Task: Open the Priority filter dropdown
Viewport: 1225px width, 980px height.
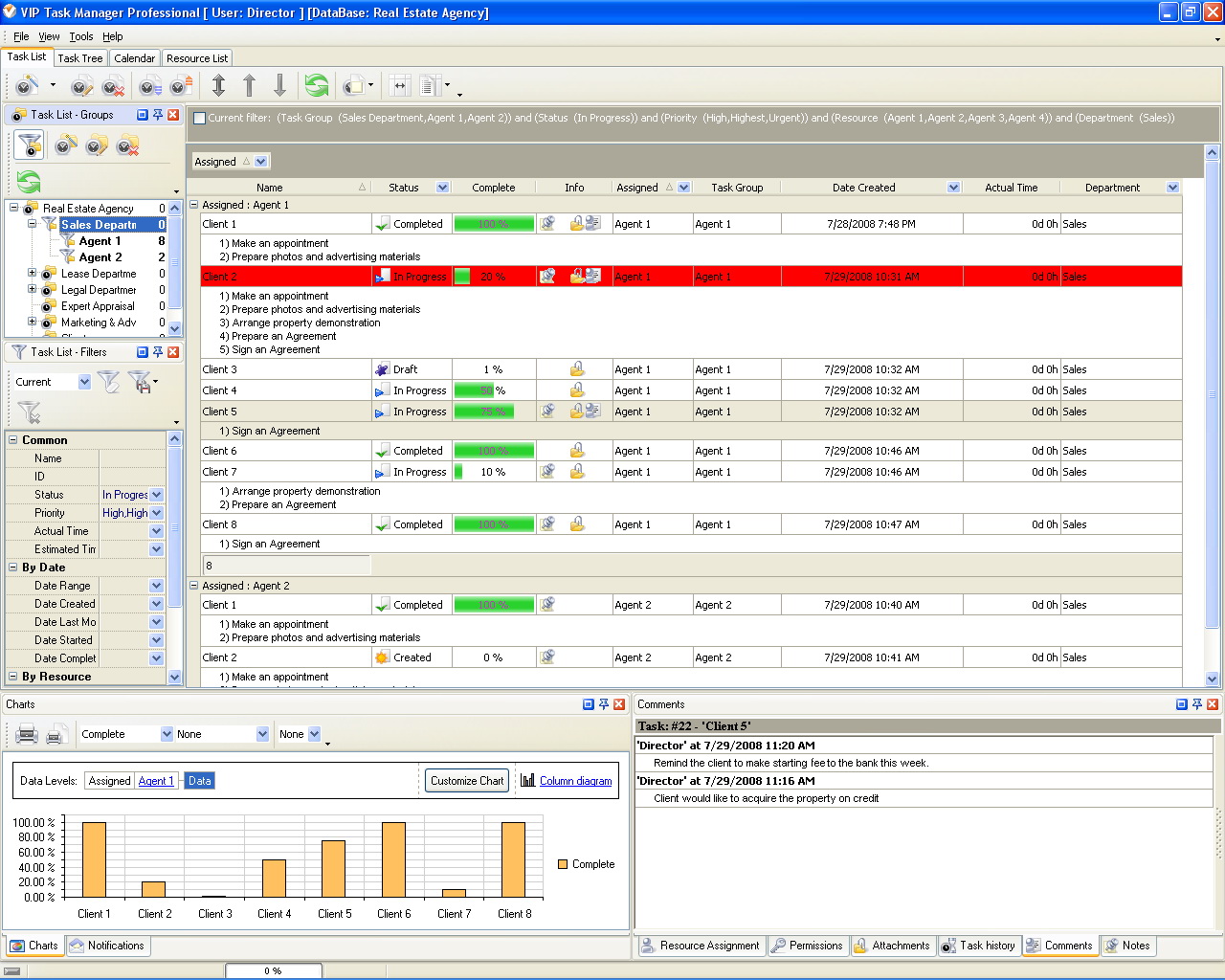Action: click(x=157, y=513)
